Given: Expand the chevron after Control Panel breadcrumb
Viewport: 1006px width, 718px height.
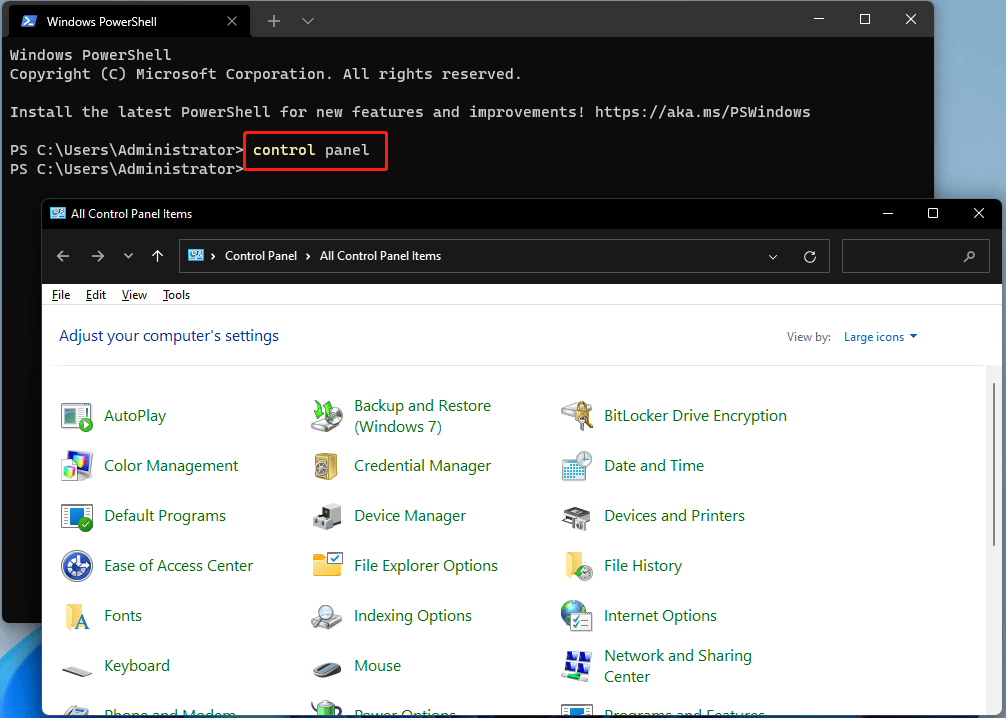Looking at the screenshot, I should point(308,256).
